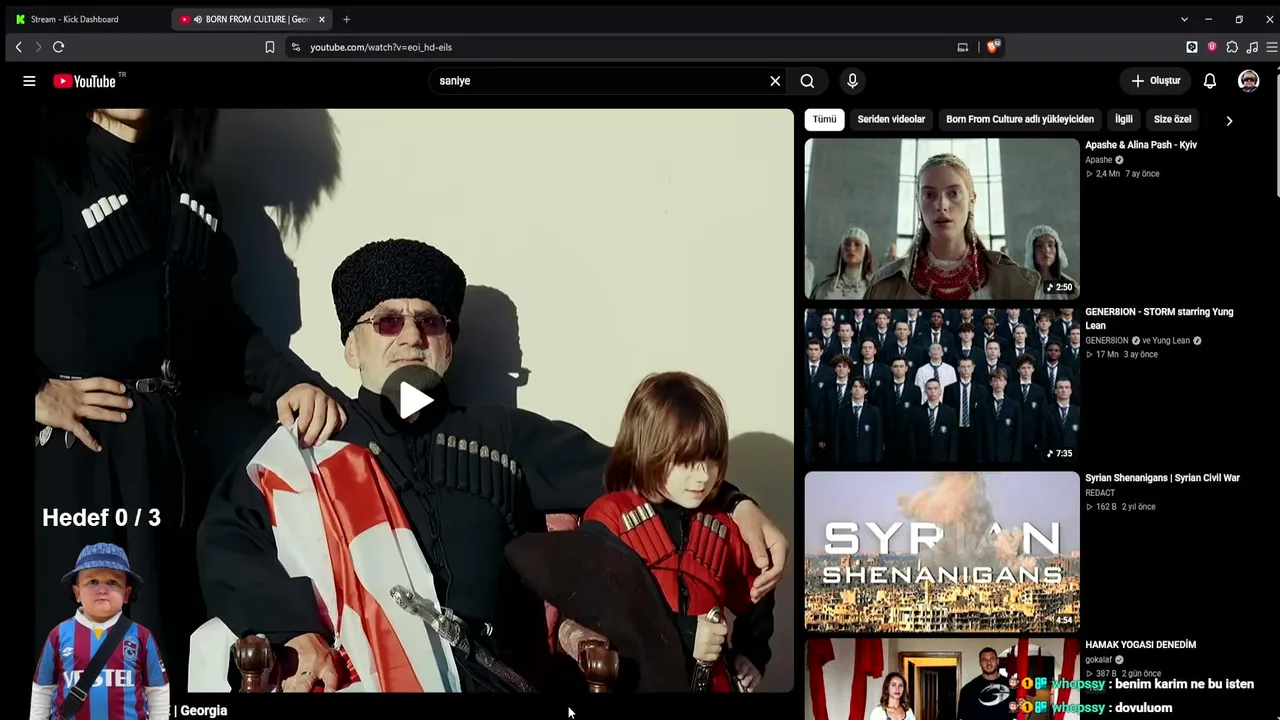This screenshot has width=1280, height=720.
Task: Open the browser extensions puzzle icon
Action: [x=1232, y=47]
